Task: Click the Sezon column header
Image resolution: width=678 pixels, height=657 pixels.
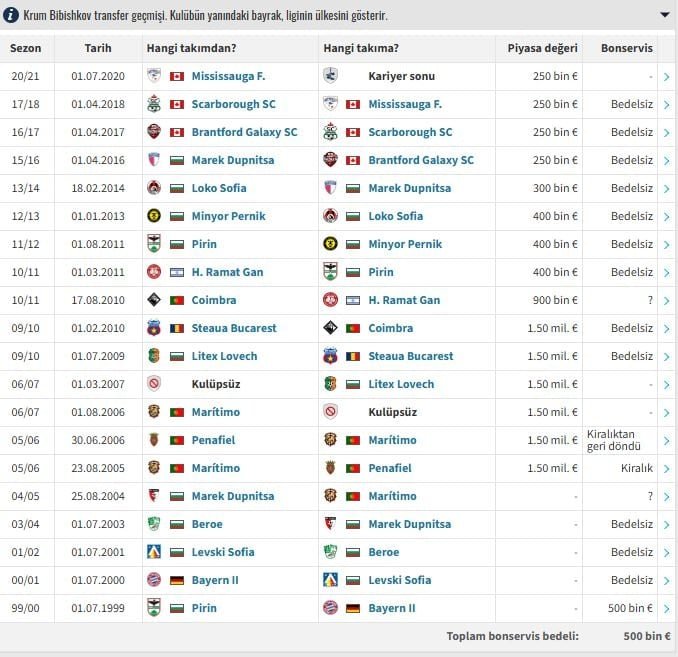Action: [26, 48]
